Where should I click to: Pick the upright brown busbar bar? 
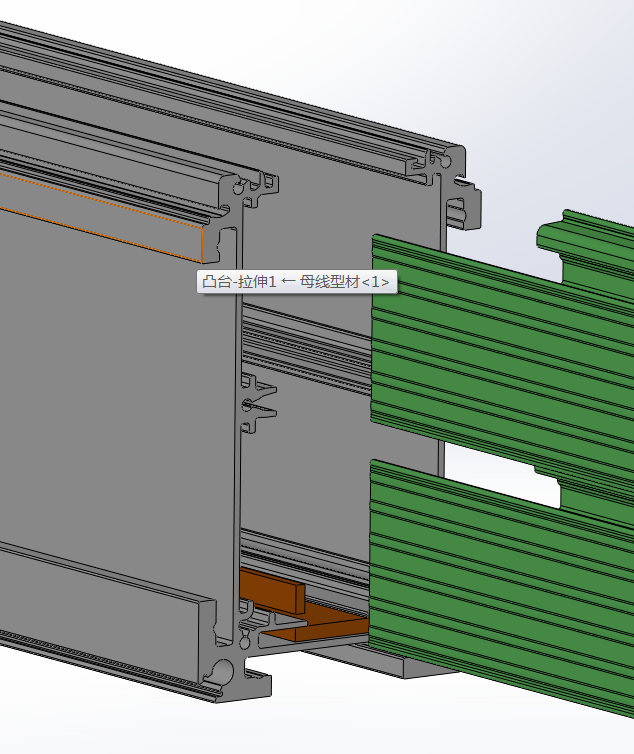[272, 590]
